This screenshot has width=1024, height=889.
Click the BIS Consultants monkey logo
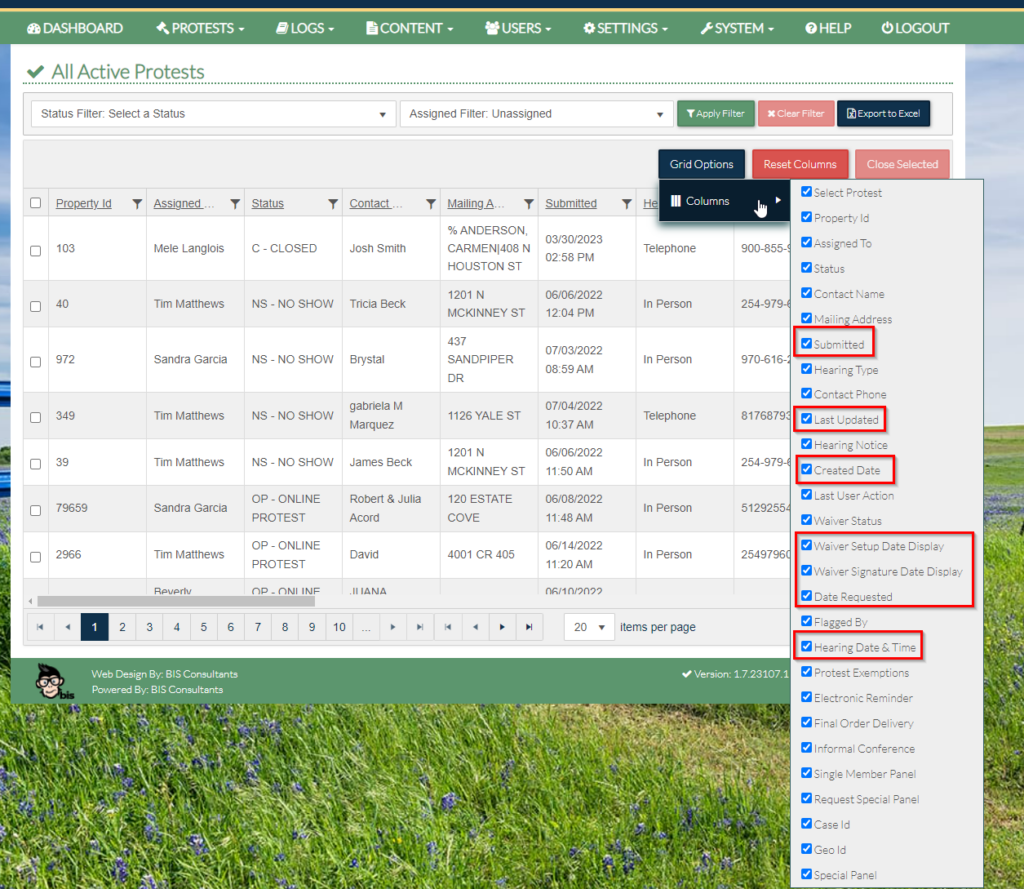pos(52,681)
